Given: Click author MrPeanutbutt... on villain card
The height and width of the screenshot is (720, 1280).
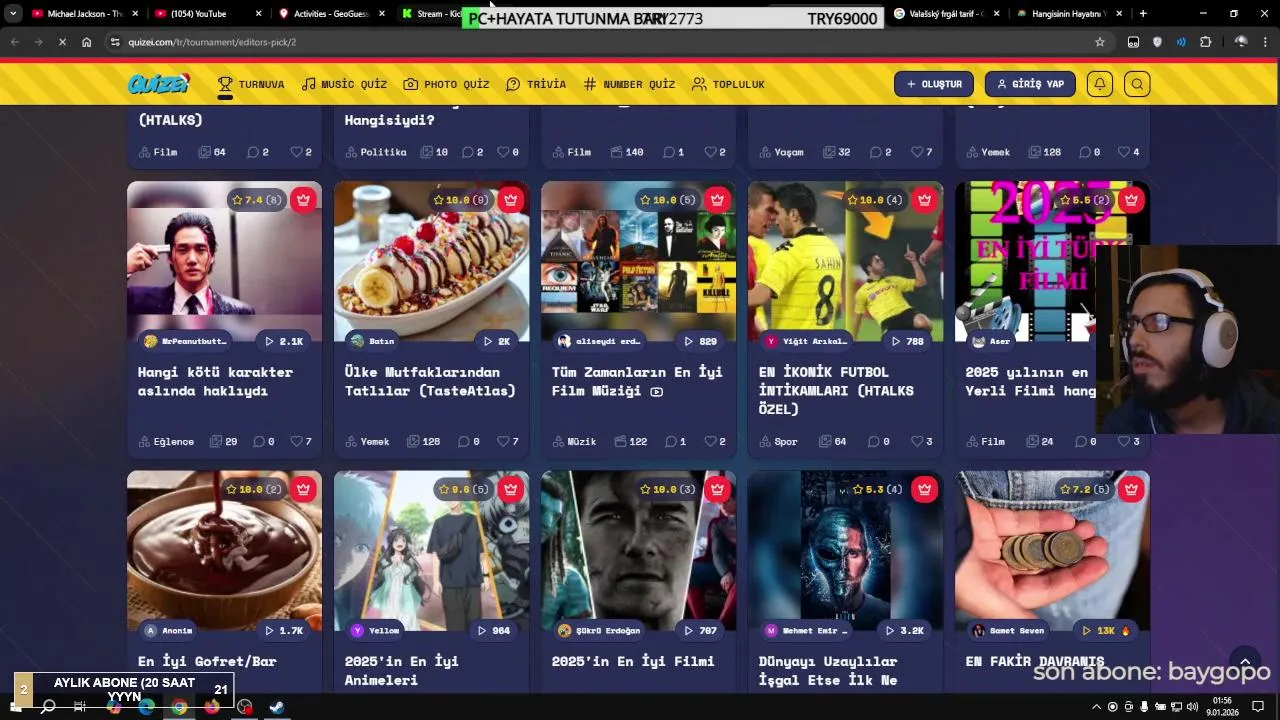Looking at the screenshot, I should [185, 341].
